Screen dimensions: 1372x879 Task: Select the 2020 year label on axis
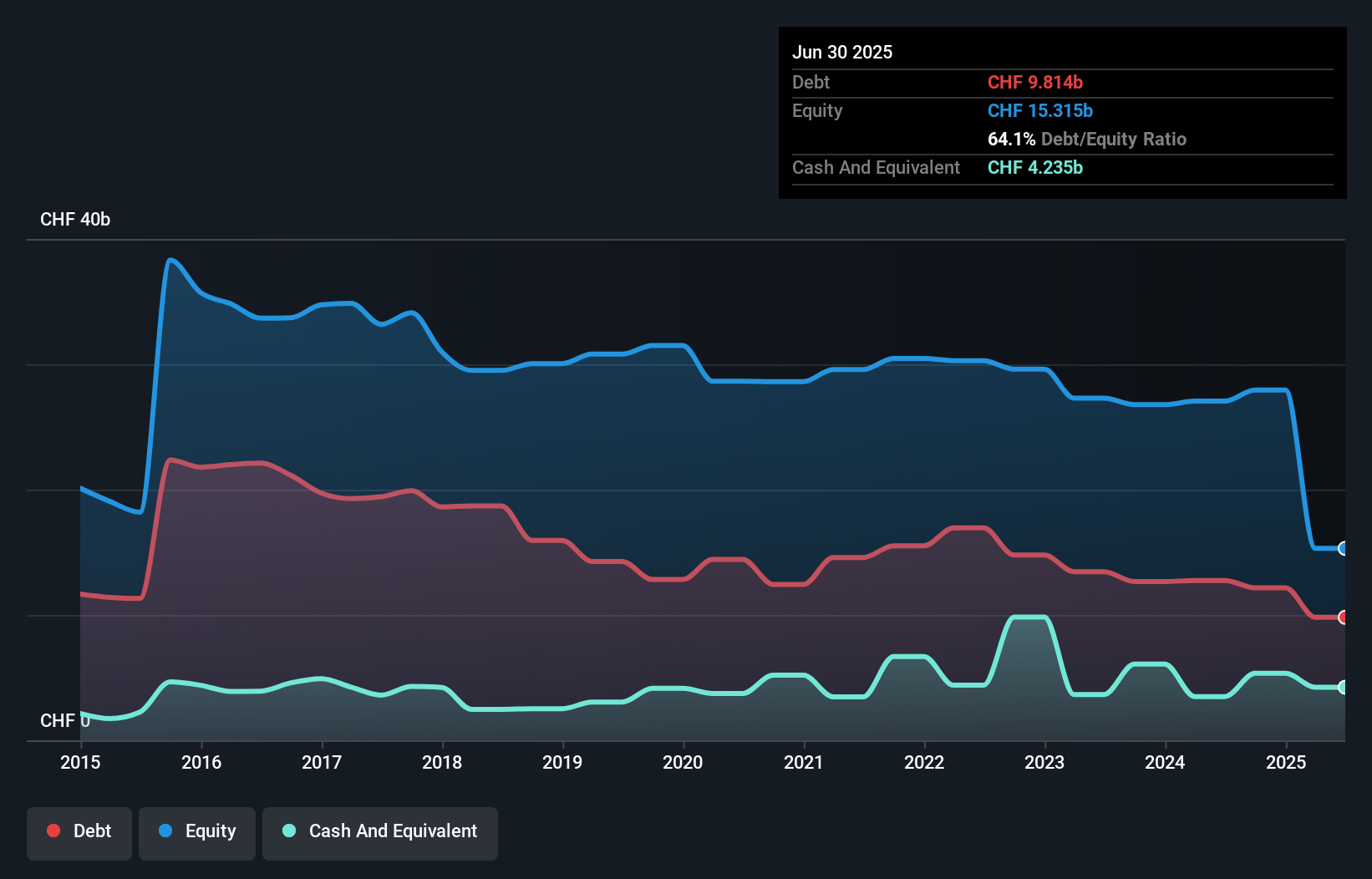pyautogui.click(x=683, y=762)
